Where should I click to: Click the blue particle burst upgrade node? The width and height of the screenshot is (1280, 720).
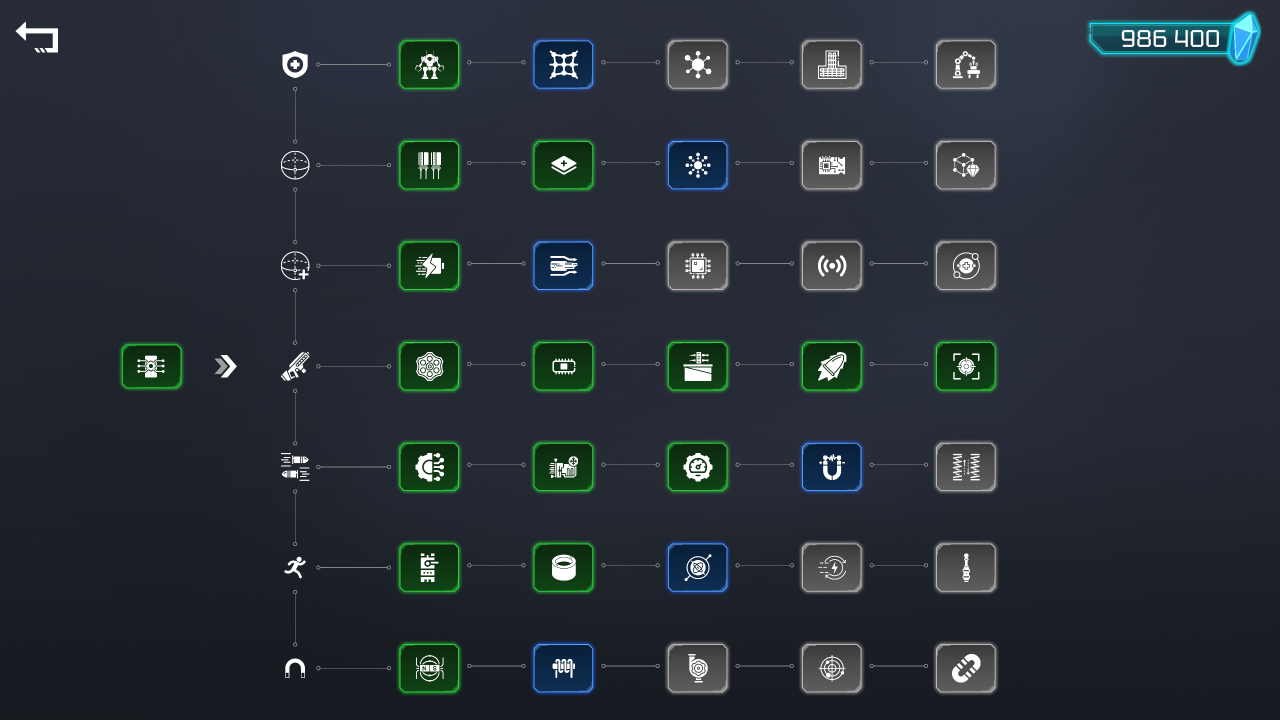[x=697, y=165]
